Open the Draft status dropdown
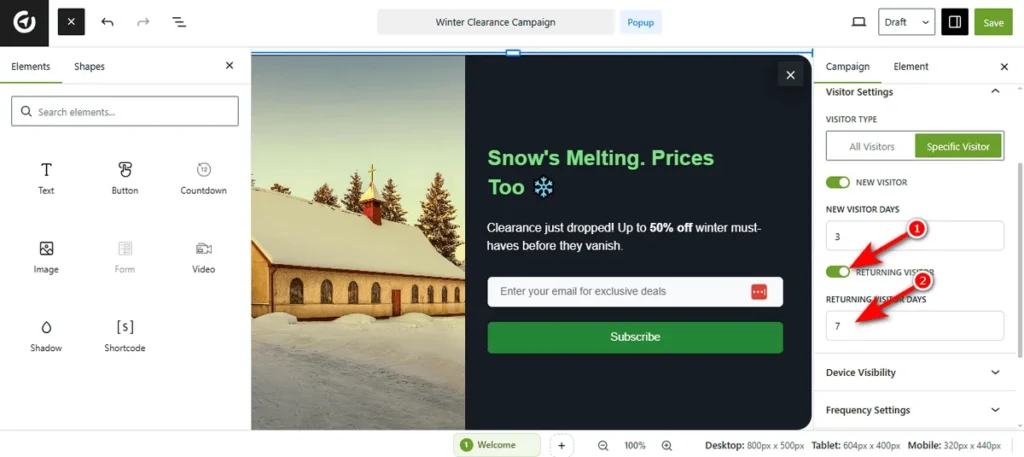 click(x=906, y=22)
